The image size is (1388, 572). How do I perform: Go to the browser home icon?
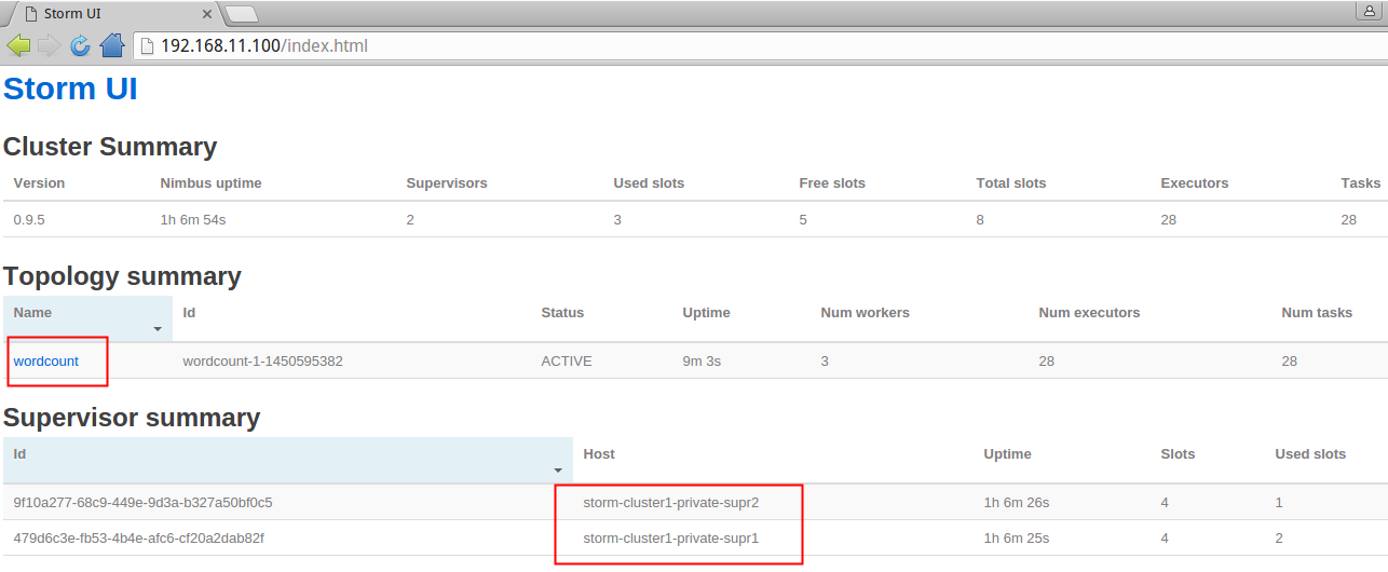[x=112, y=46]
